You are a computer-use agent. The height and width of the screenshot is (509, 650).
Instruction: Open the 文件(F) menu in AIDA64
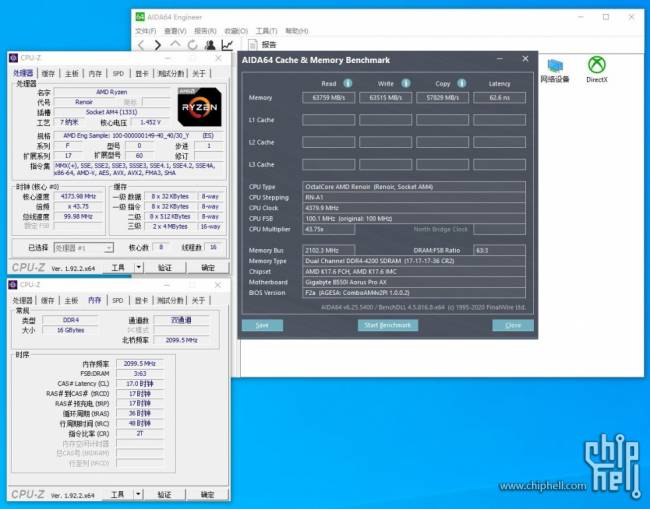(146, 31)
